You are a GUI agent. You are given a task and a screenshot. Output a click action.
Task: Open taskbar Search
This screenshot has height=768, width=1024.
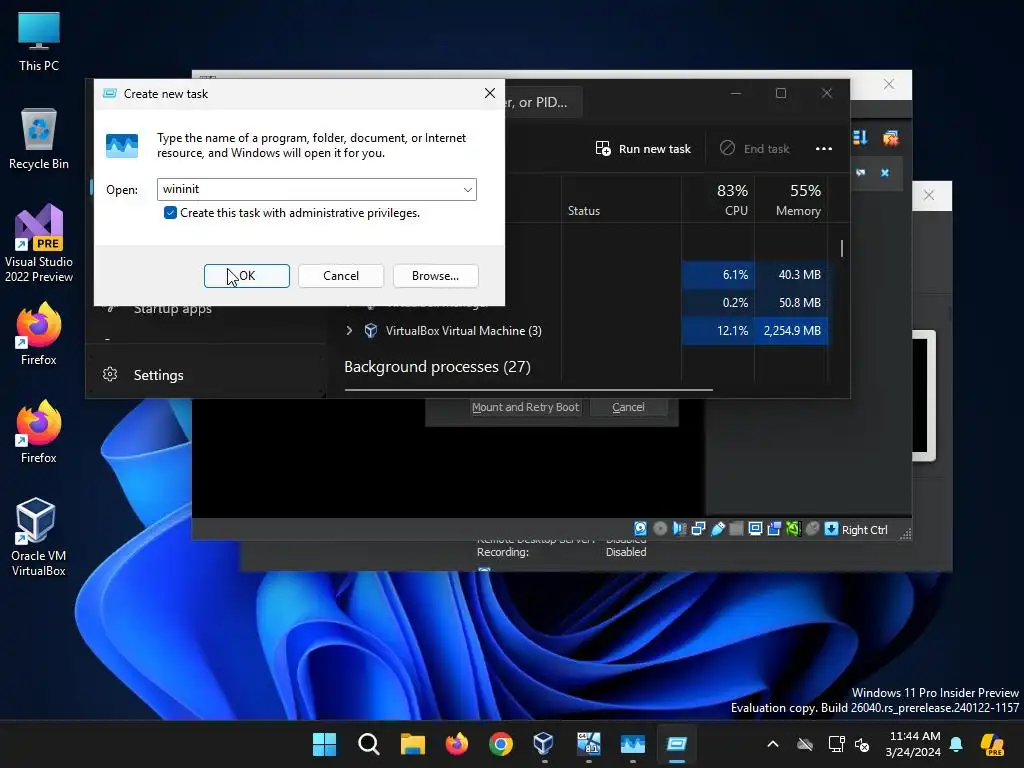point(369,744)
